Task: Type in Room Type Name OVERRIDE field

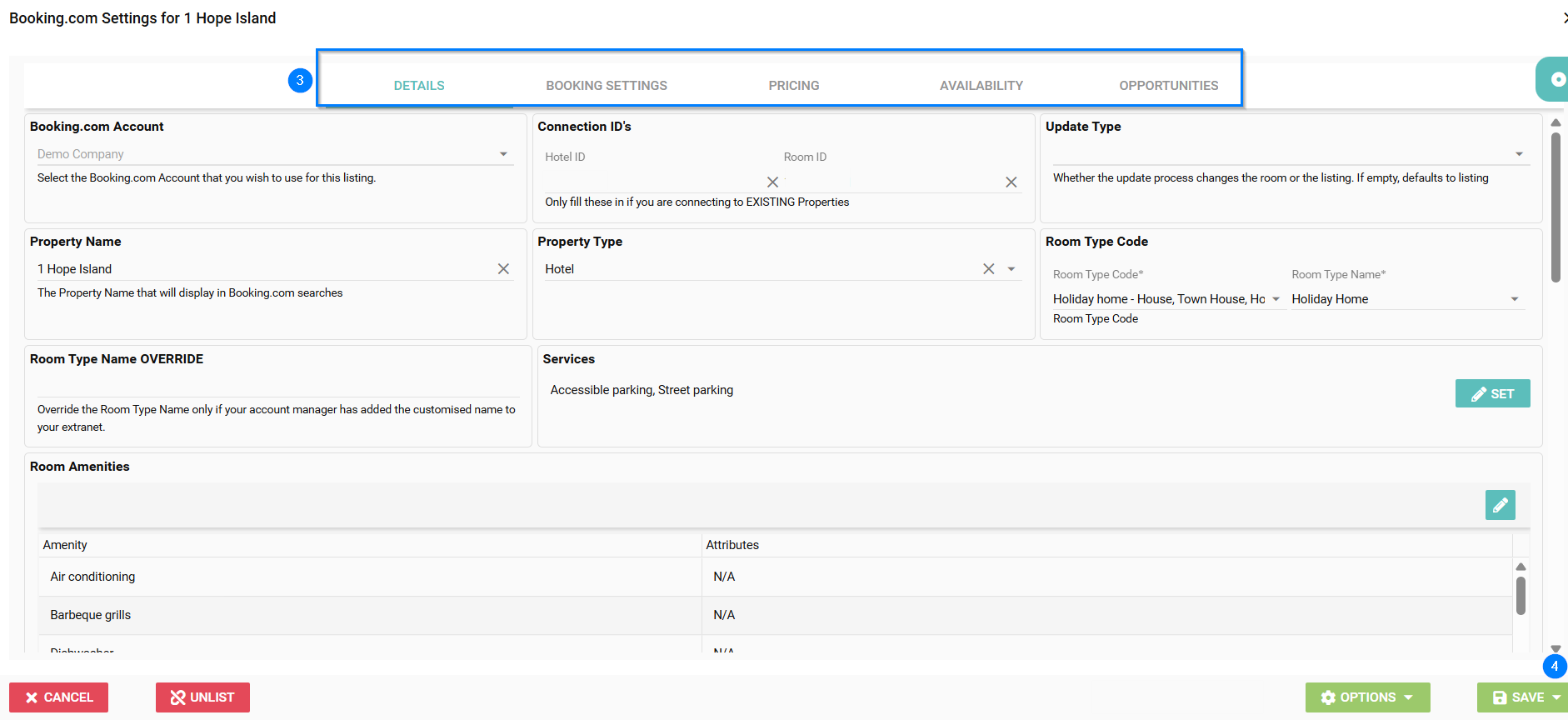Action: tap(277, 386)
